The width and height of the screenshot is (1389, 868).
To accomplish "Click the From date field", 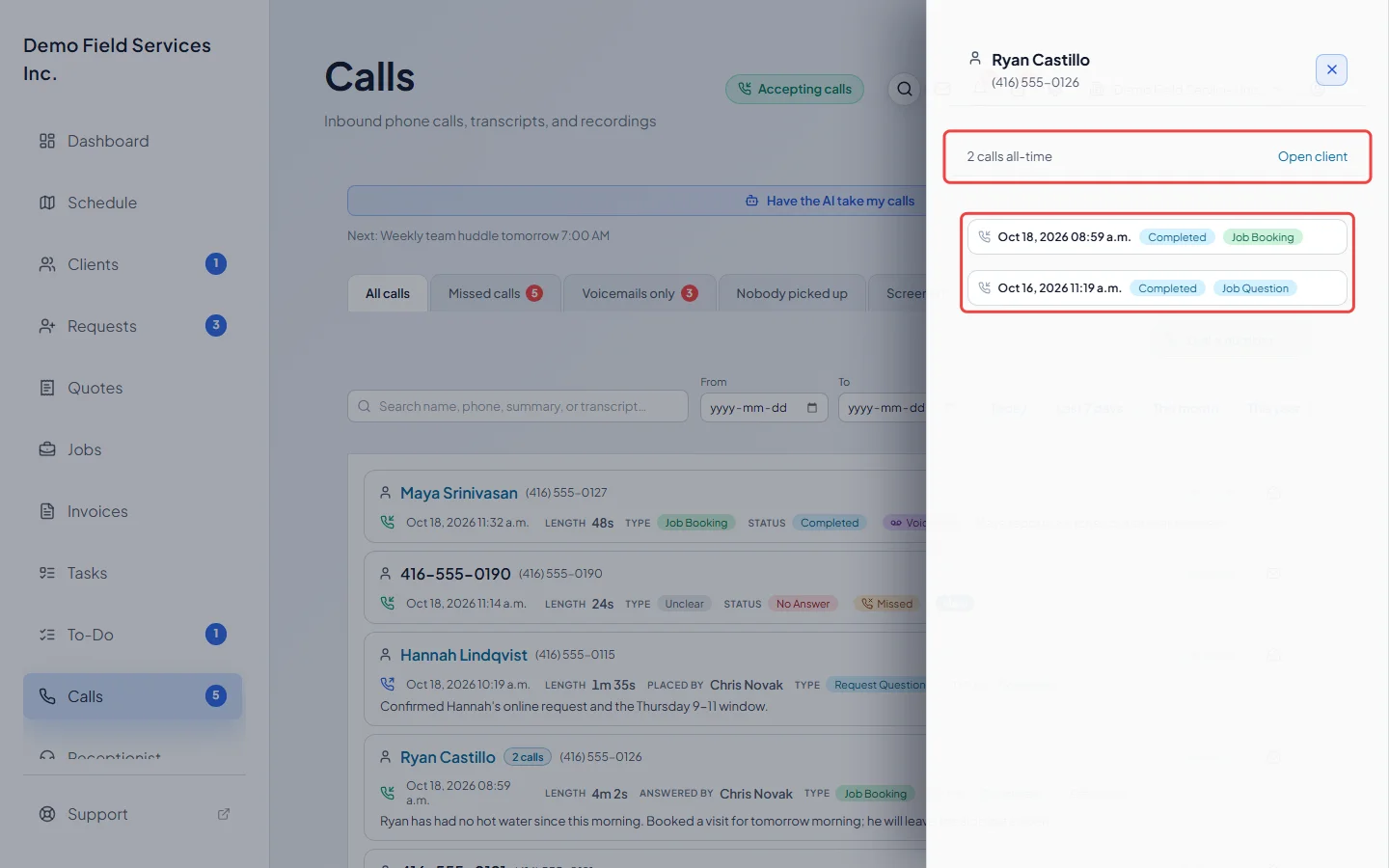I will coord(764,407).
